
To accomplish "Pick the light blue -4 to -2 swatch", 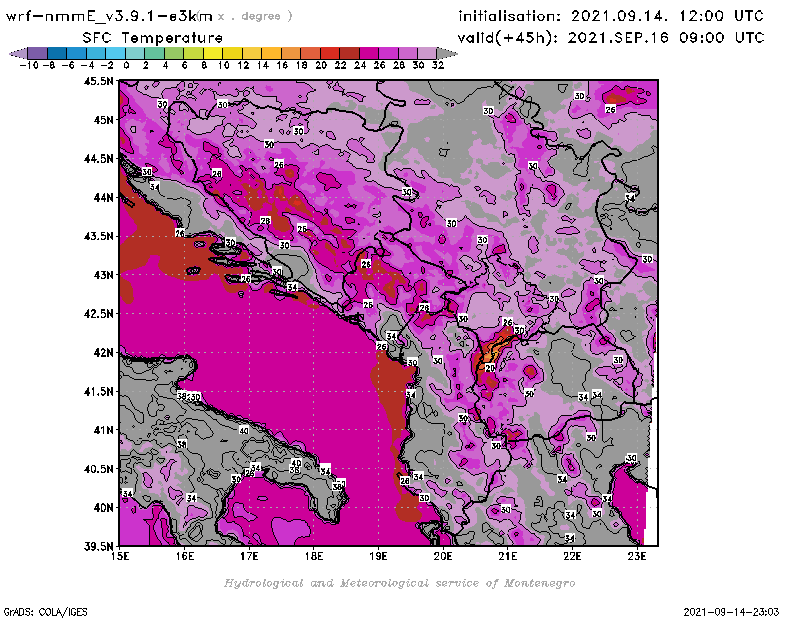I will pyautogui.click(x=96, y=53).
